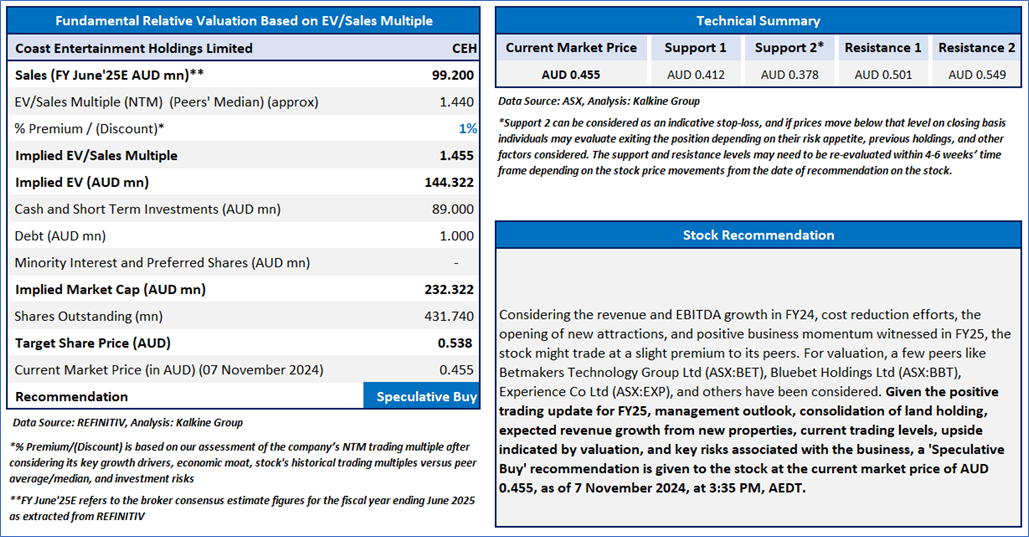Select the implied EV value 144.322
The width and height of the screenshot is (1029, 537).
click(x=450, y=183)
